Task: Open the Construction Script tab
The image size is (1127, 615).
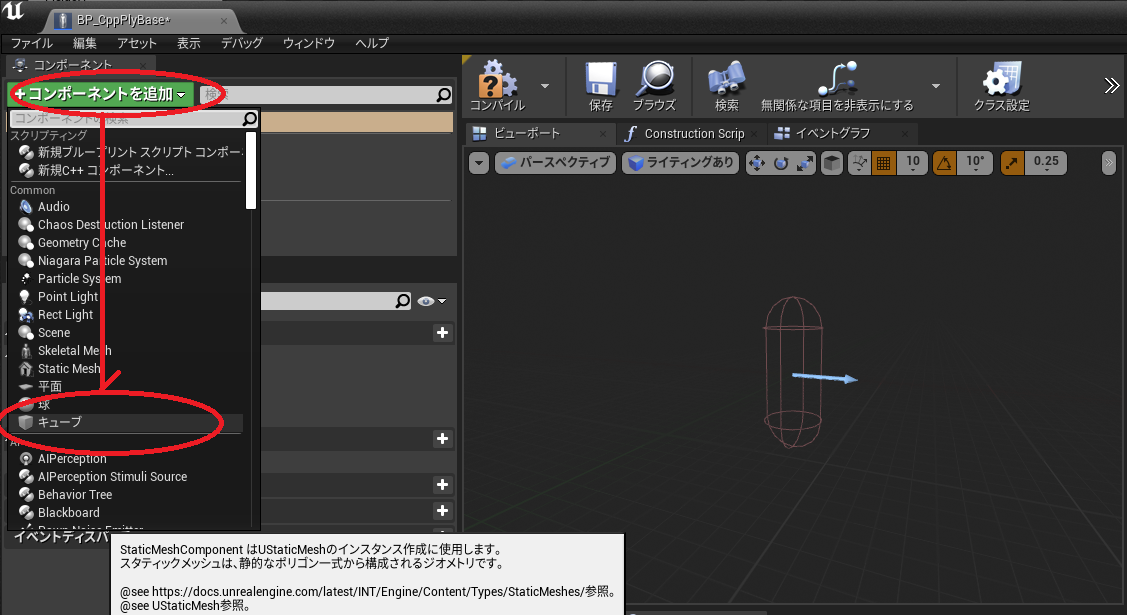Action: coord(694,134)
